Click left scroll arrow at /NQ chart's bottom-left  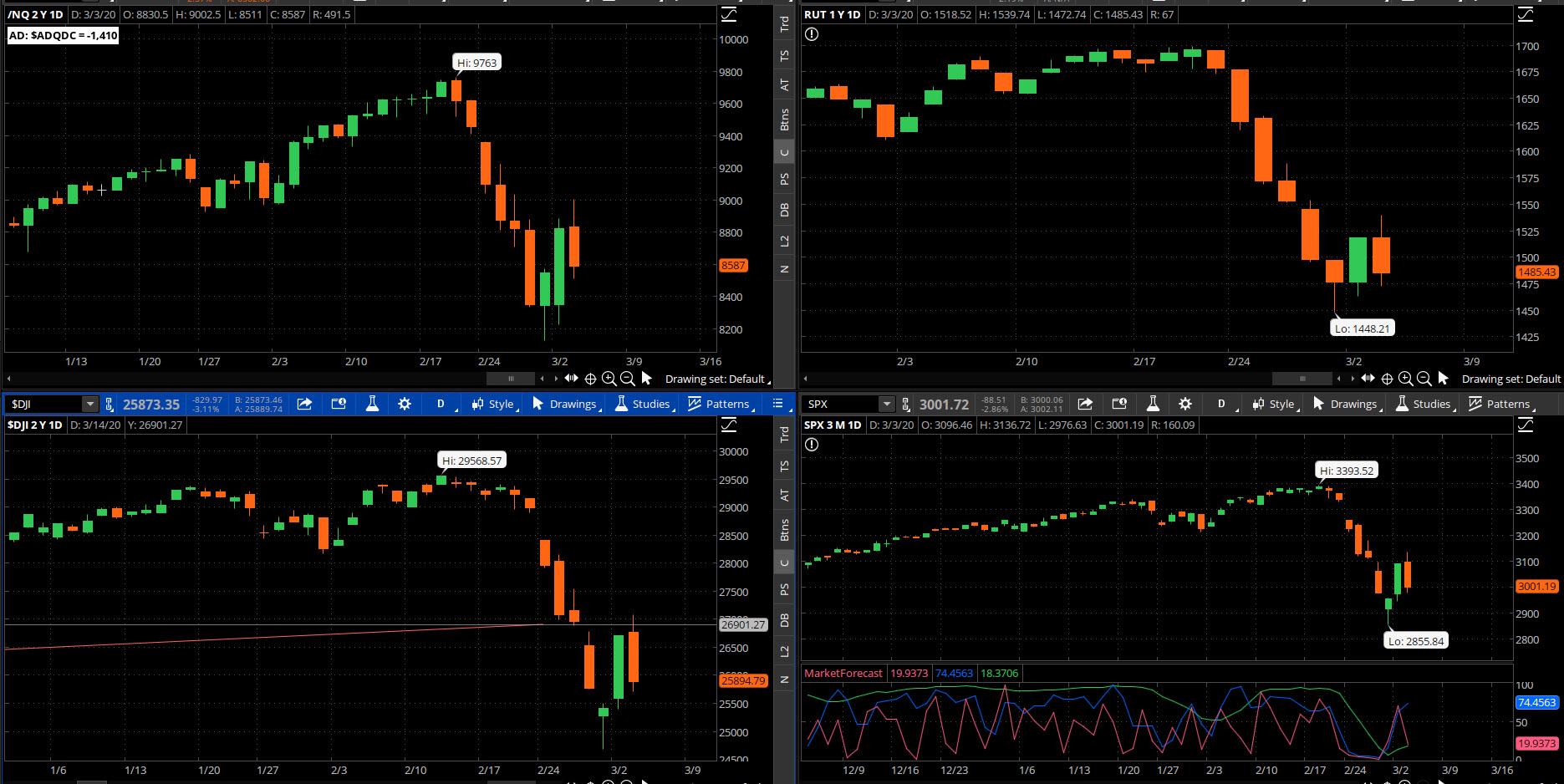coord(9,379)
